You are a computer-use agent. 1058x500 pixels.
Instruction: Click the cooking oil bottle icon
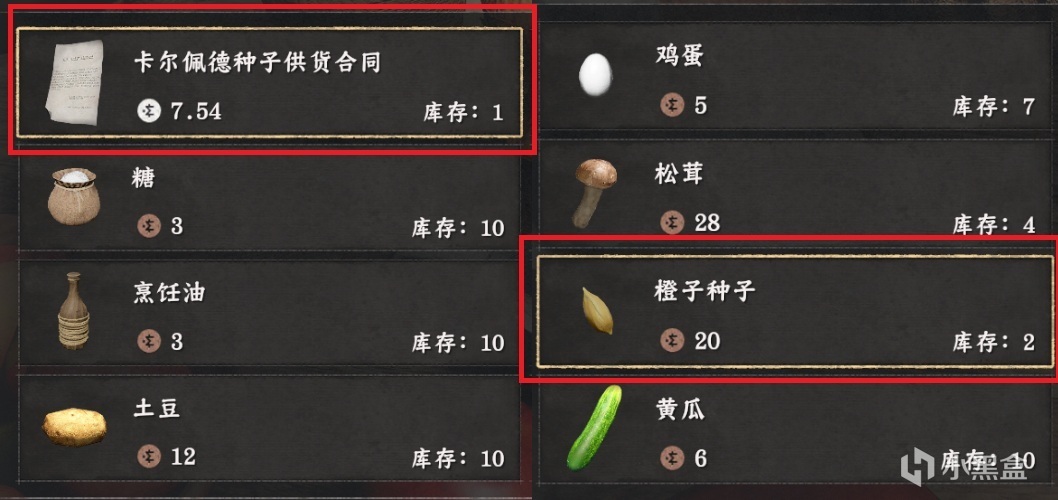[x=74, y=310]
